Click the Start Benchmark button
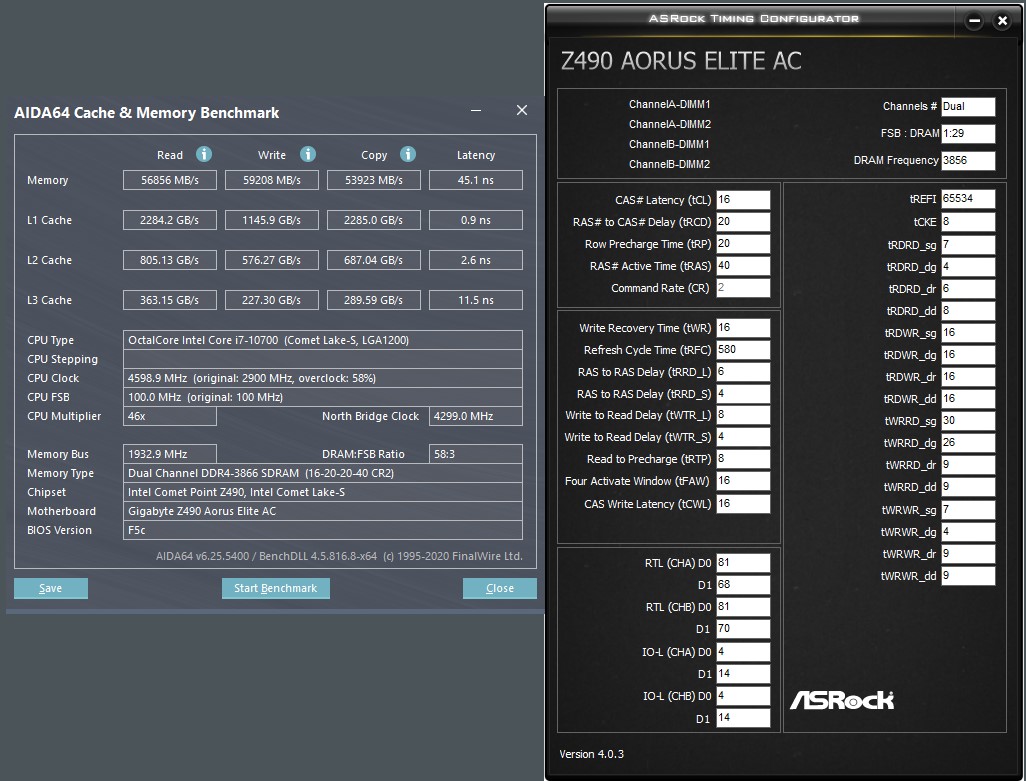The height and width of the screenshot is (781, 1026). point(275,588)
